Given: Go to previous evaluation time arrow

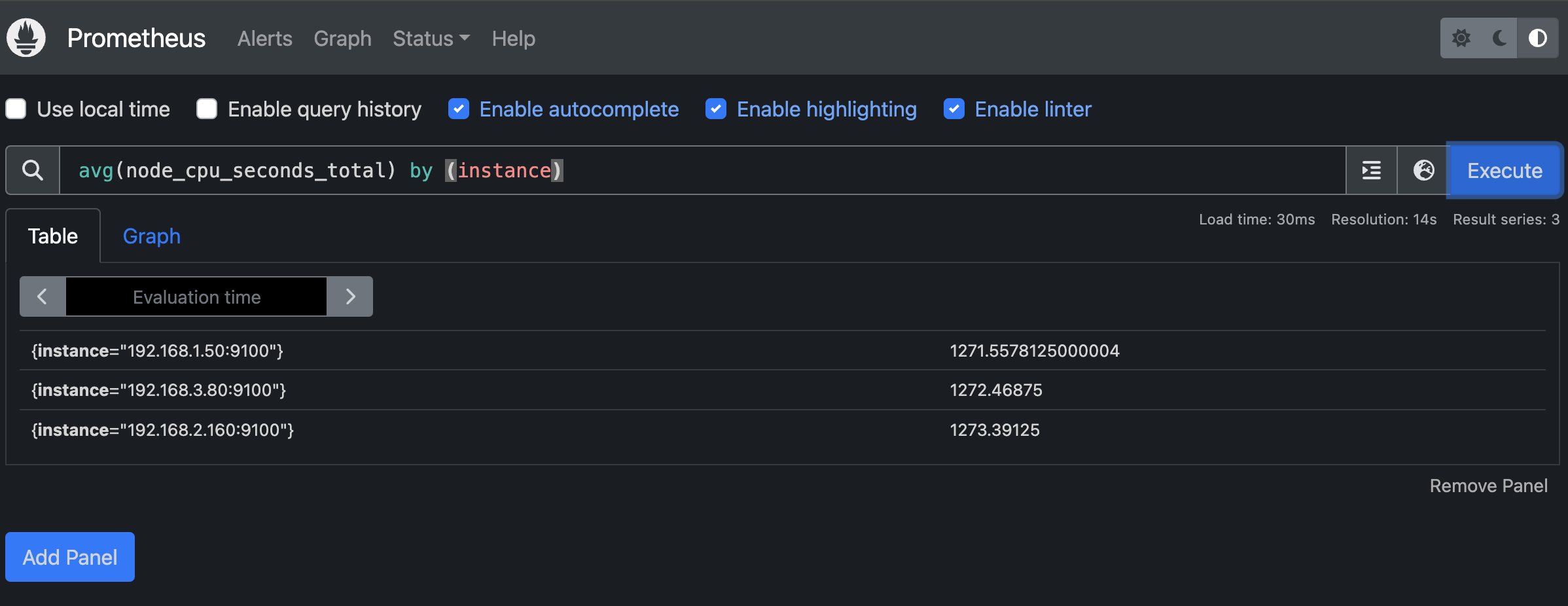Looking at the screenshot, I should 43,296.
